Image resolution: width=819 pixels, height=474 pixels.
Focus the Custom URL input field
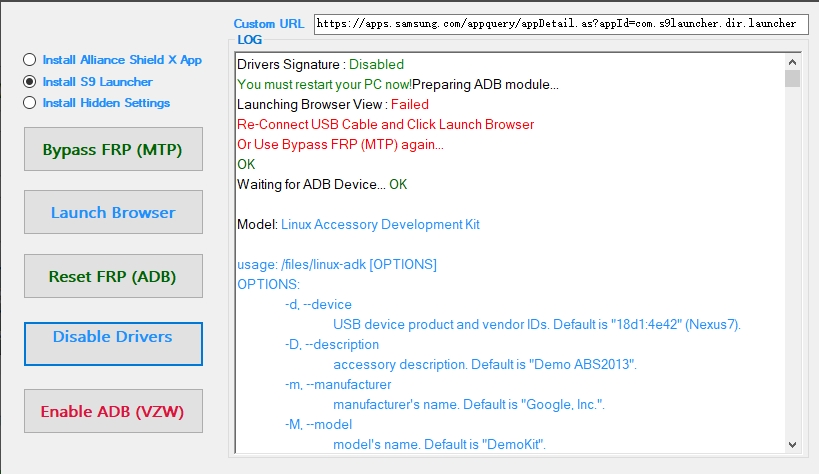pyautogui.click(x=561, y=24)
